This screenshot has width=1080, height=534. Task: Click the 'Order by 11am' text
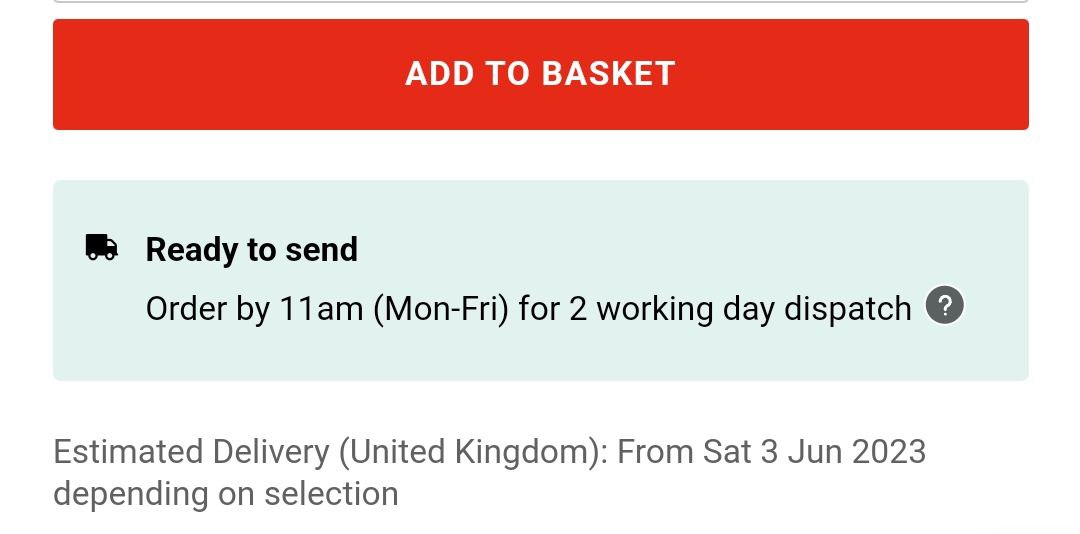pos(254,309)
